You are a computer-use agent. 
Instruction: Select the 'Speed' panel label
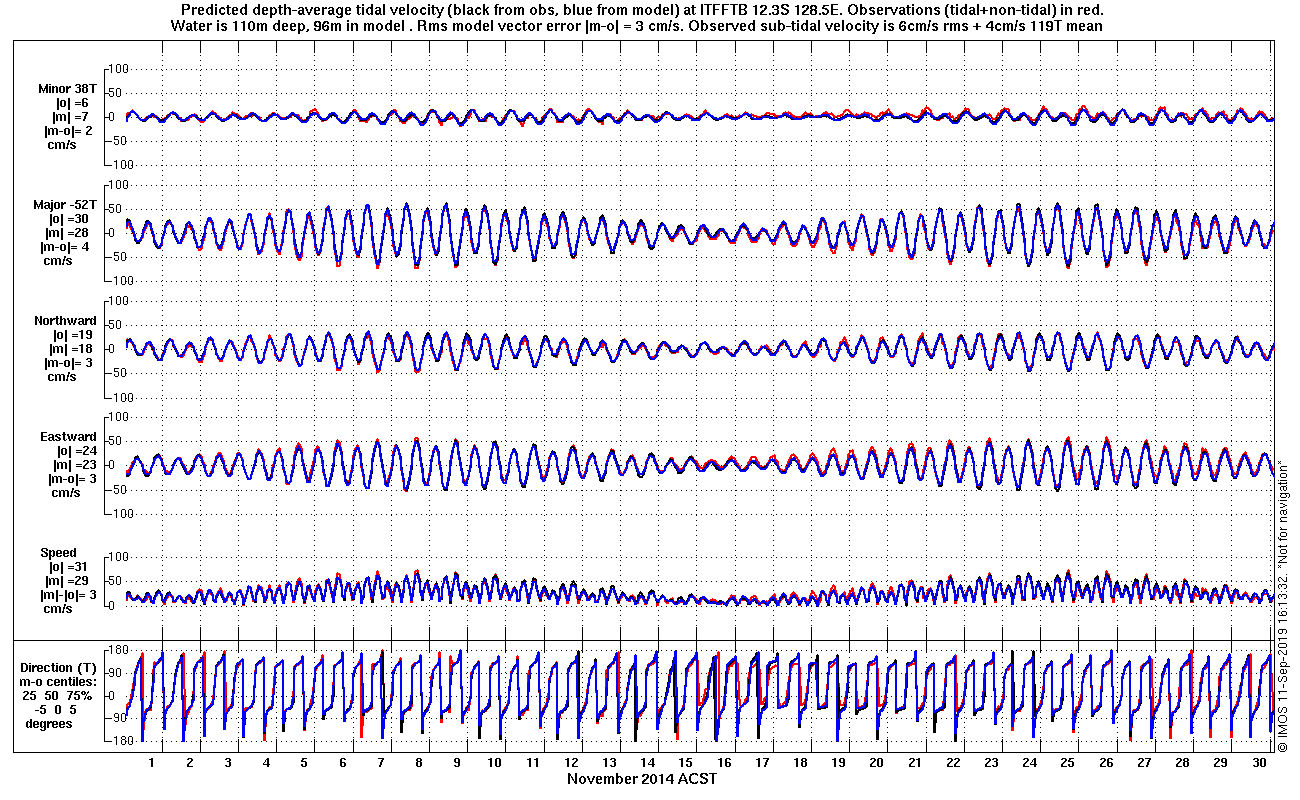58,553
